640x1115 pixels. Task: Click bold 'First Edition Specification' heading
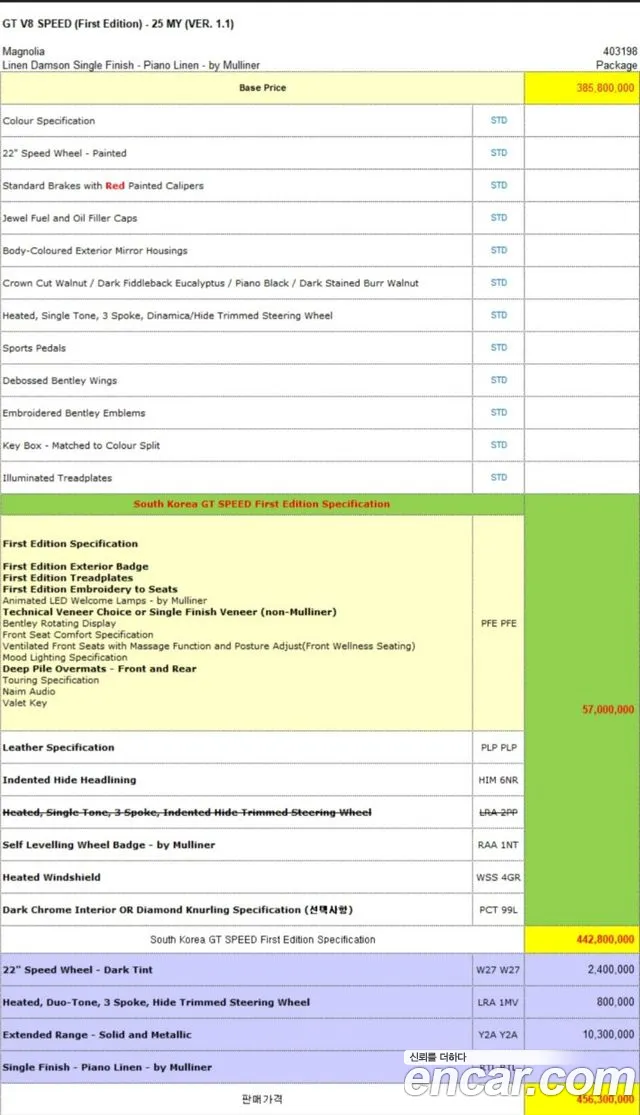pos(70,544)
